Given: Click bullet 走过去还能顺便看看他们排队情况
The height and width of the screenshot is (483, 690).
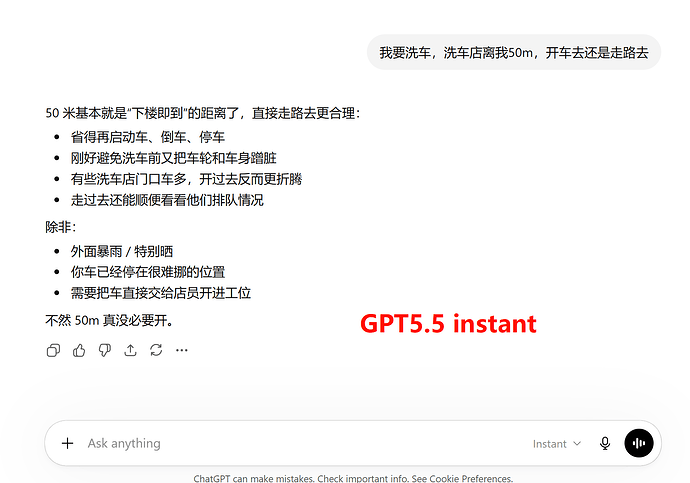Looking at the screenshot, I should pyautogui.click(x=167, y=200).
